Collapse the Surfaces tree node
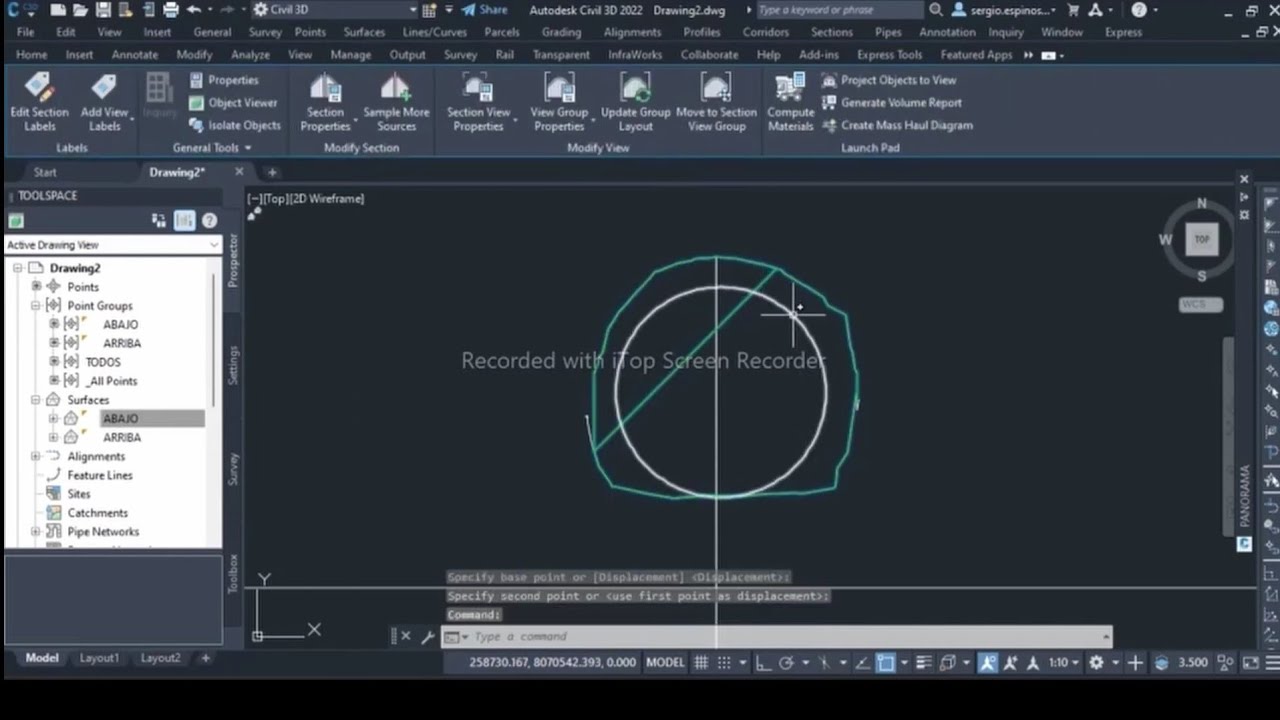1280x720 pixels. click(x=36, y=400)
